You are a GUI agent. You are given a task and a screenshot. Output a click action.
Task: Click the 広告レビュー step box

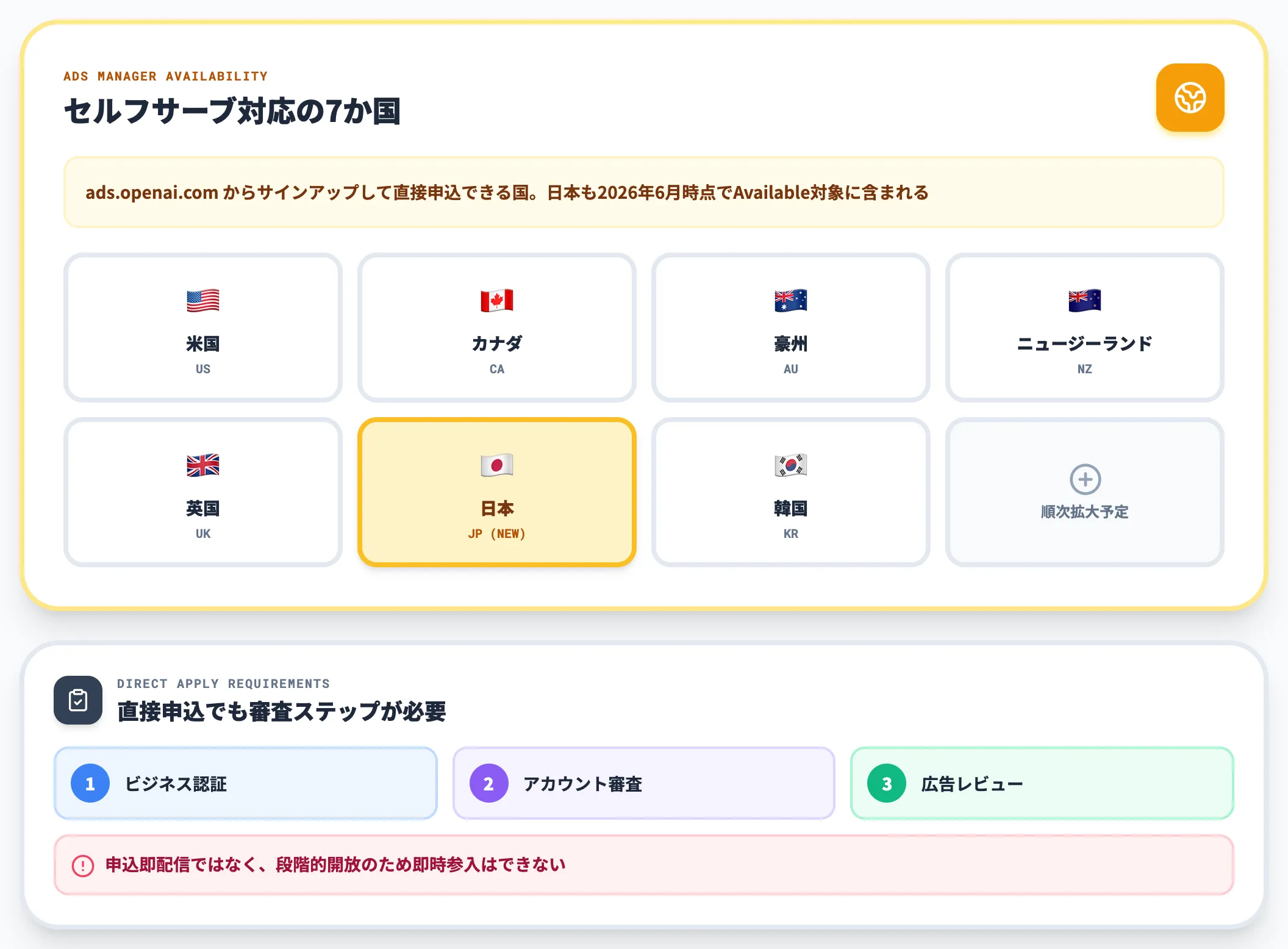[1042, 783]
